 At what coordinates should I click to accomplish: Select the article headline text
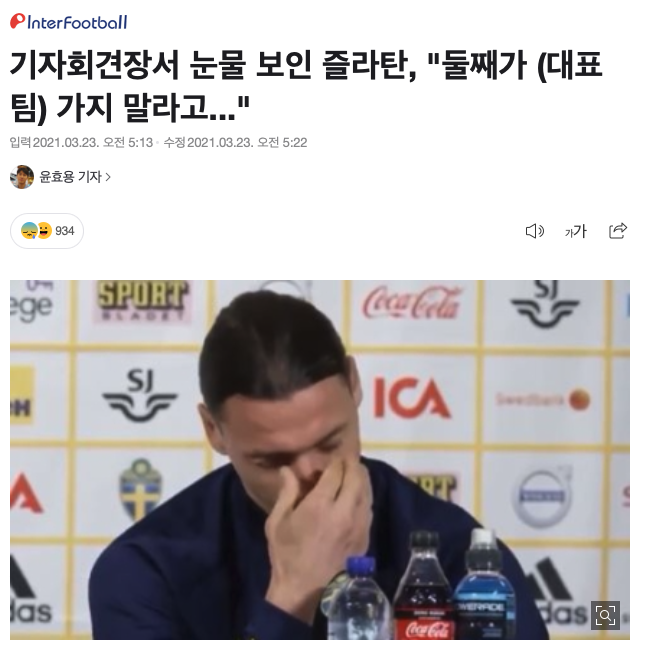tap(306, 86)
